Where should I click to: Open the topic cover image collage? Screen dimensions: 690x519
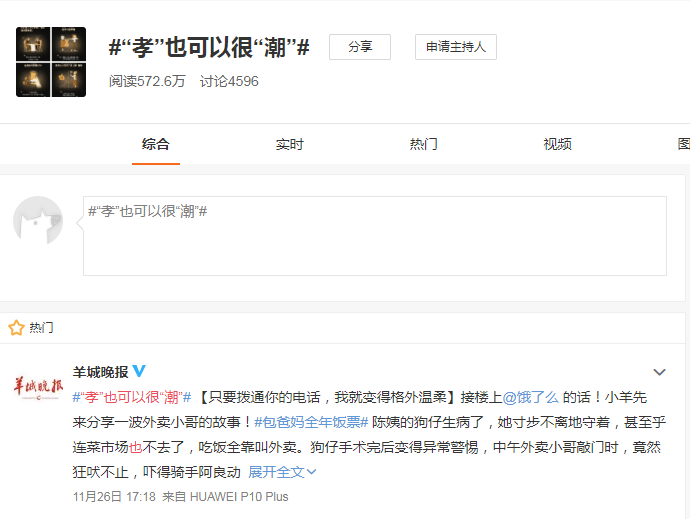(x=51, y=62)
